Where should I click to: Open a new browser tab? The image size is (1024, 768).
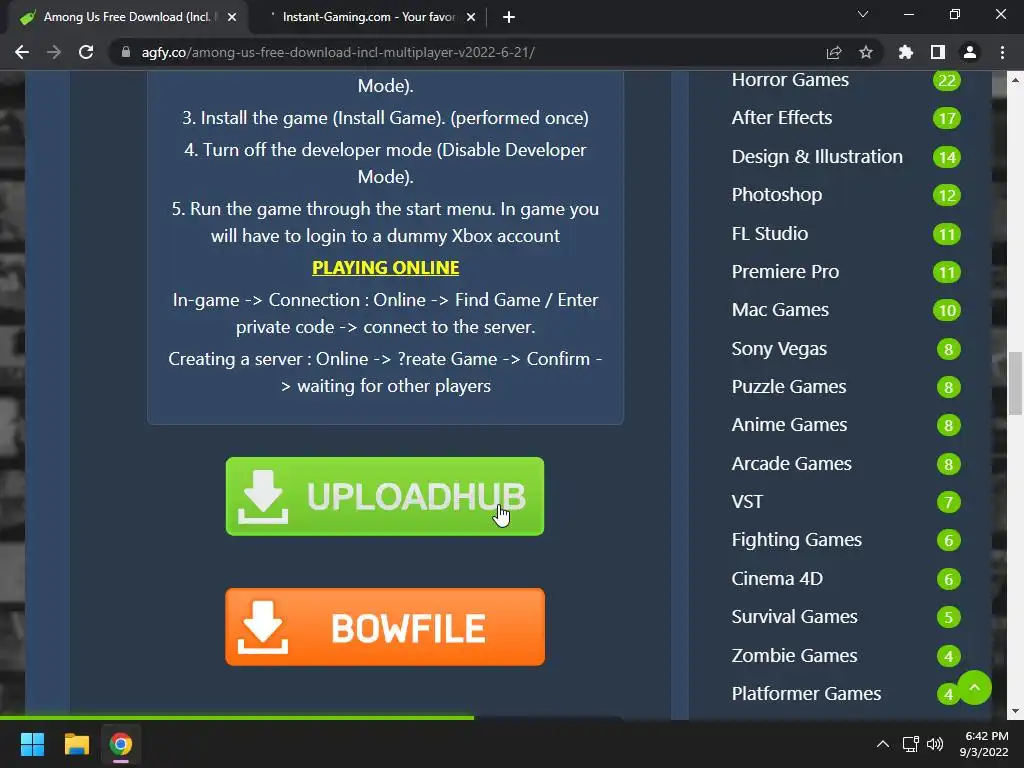click(x=509, y=17)
